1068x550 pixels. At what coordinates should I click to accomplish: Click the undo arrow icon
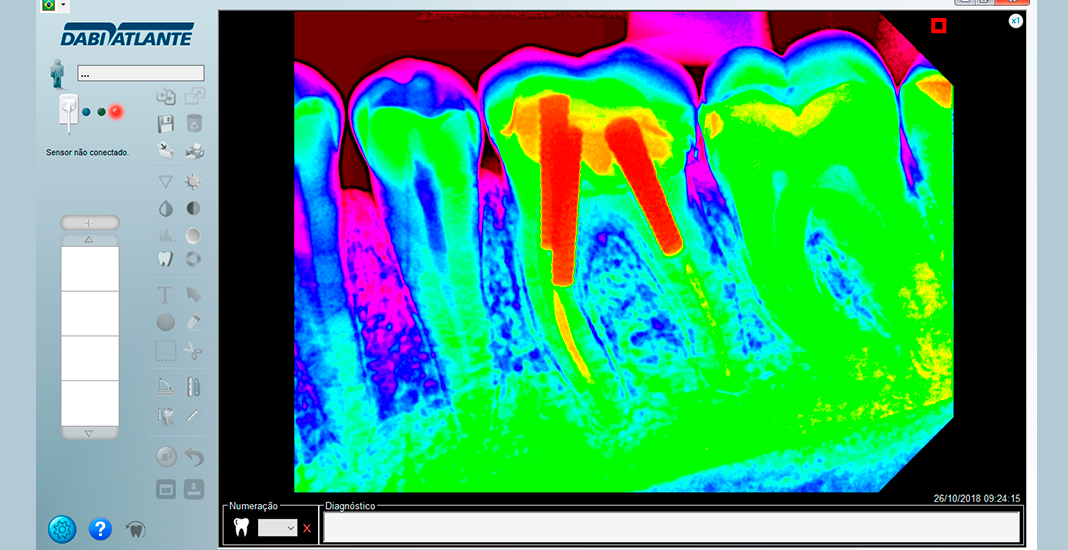tap(195, 457)
